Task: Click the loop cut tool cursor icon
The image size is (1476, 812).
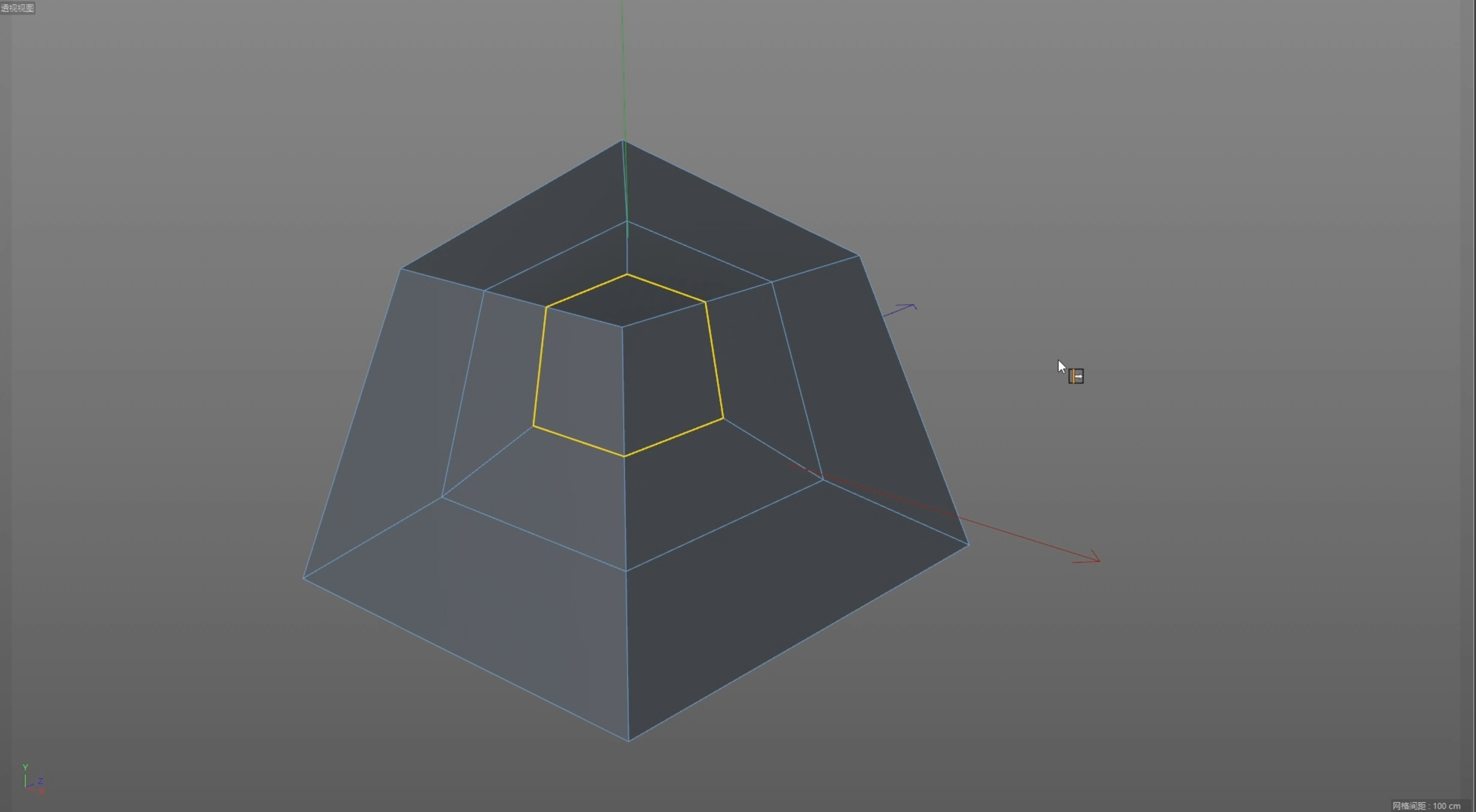Action: [x=1076, y=376]
